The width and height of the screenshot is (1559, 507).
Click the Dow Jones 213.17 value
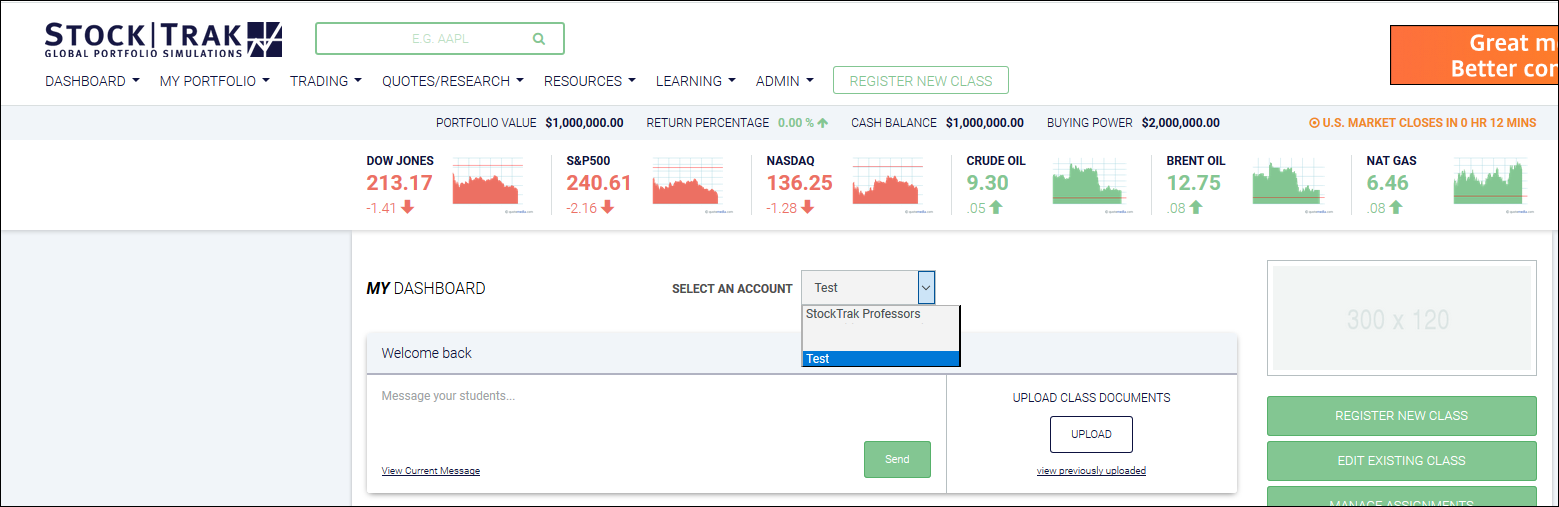click(x=400, y=183)
